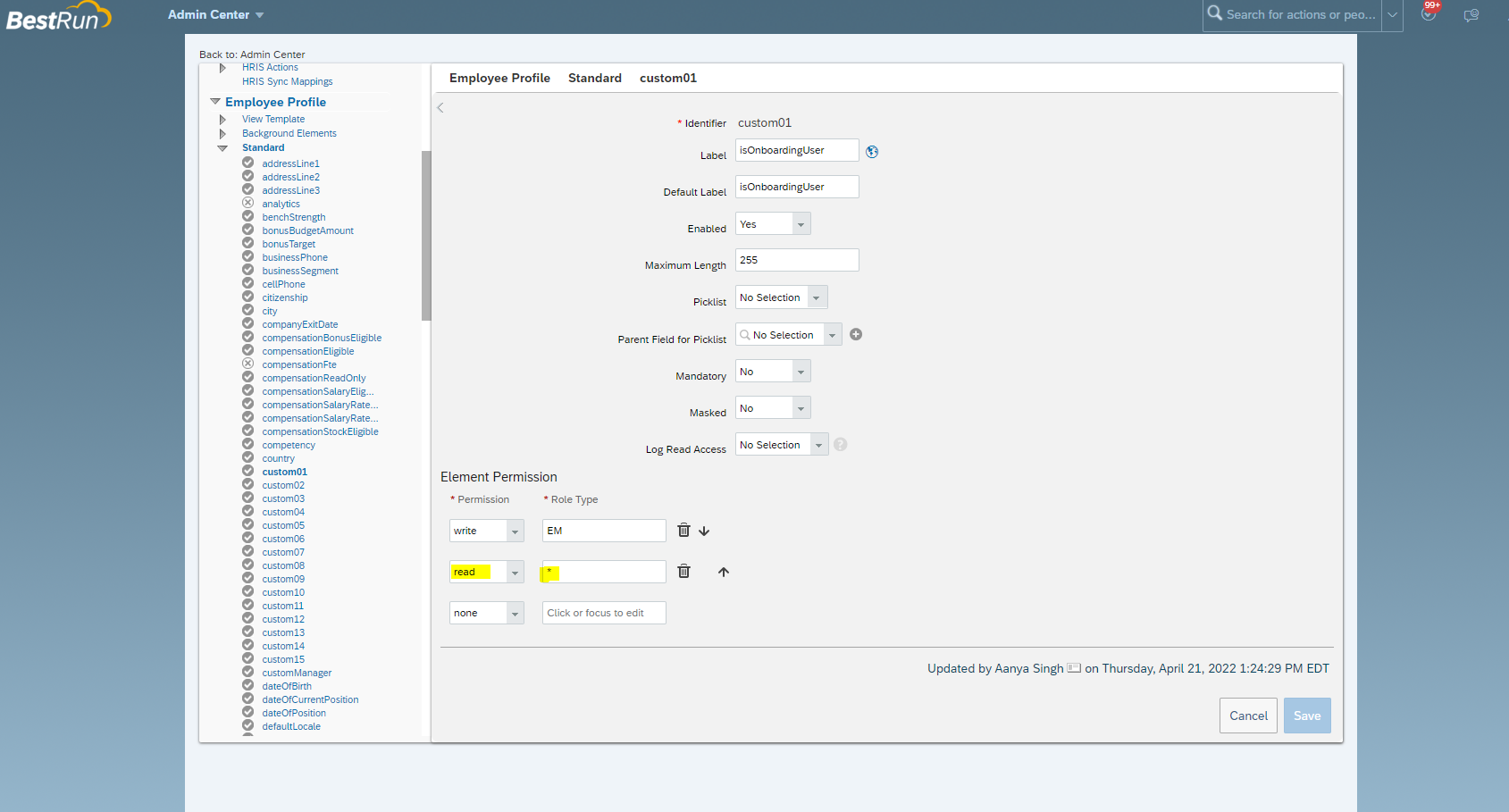
Task: Open Log Read Access help icon
Action: point(841,444)
